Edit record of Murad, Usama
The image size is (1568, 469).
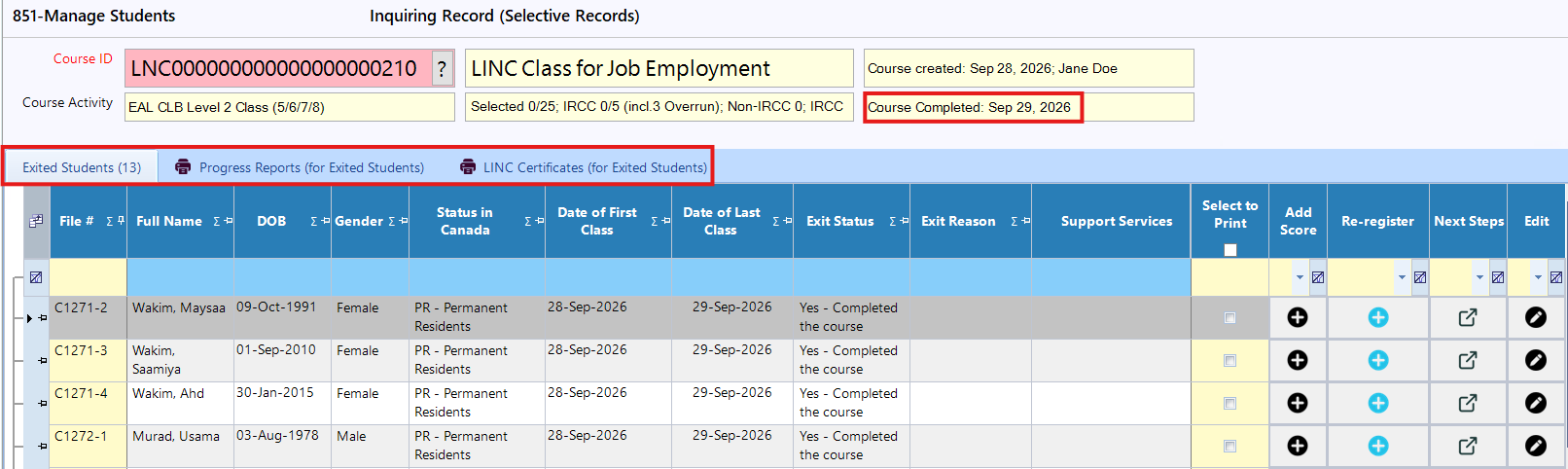[1536, 446]
